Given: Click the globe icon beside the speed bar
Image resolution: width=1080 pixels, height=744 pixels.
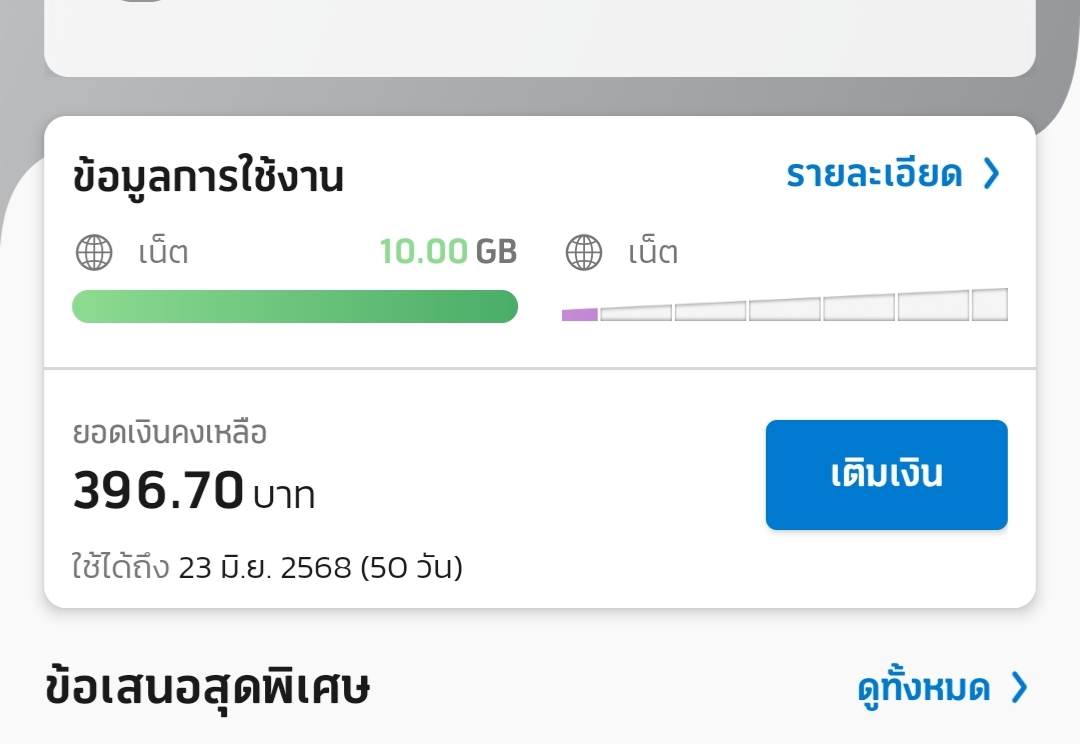Looking at the screenshot, I should pyautogui.click(x=584, y=252).
